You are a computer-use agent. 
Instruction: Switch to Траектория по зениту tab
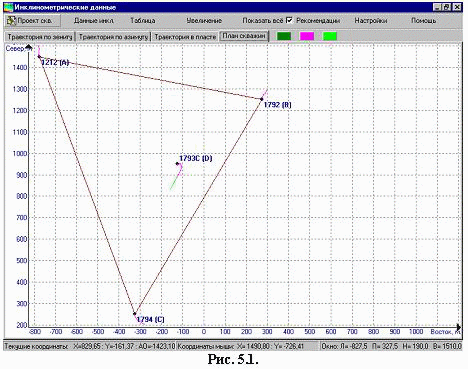point(40,37)
